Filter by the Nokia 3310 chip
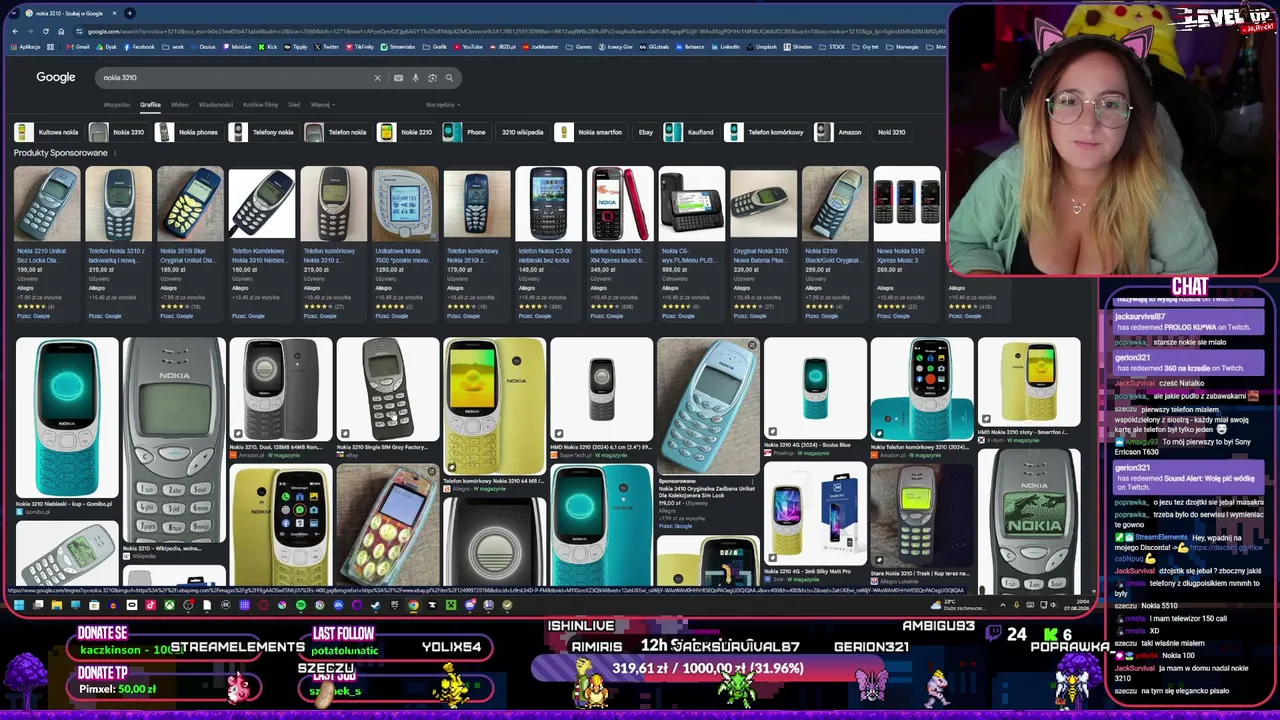 [118, 132]
